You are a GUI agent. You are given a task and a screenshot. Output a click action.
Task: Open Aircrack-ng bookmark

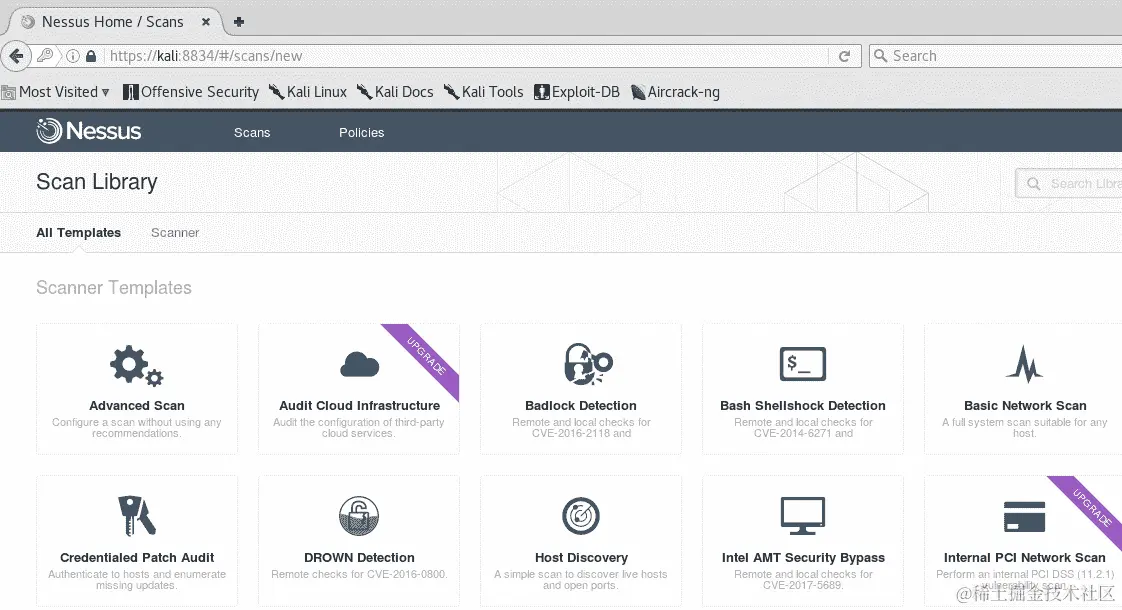[x=675, y=92]
